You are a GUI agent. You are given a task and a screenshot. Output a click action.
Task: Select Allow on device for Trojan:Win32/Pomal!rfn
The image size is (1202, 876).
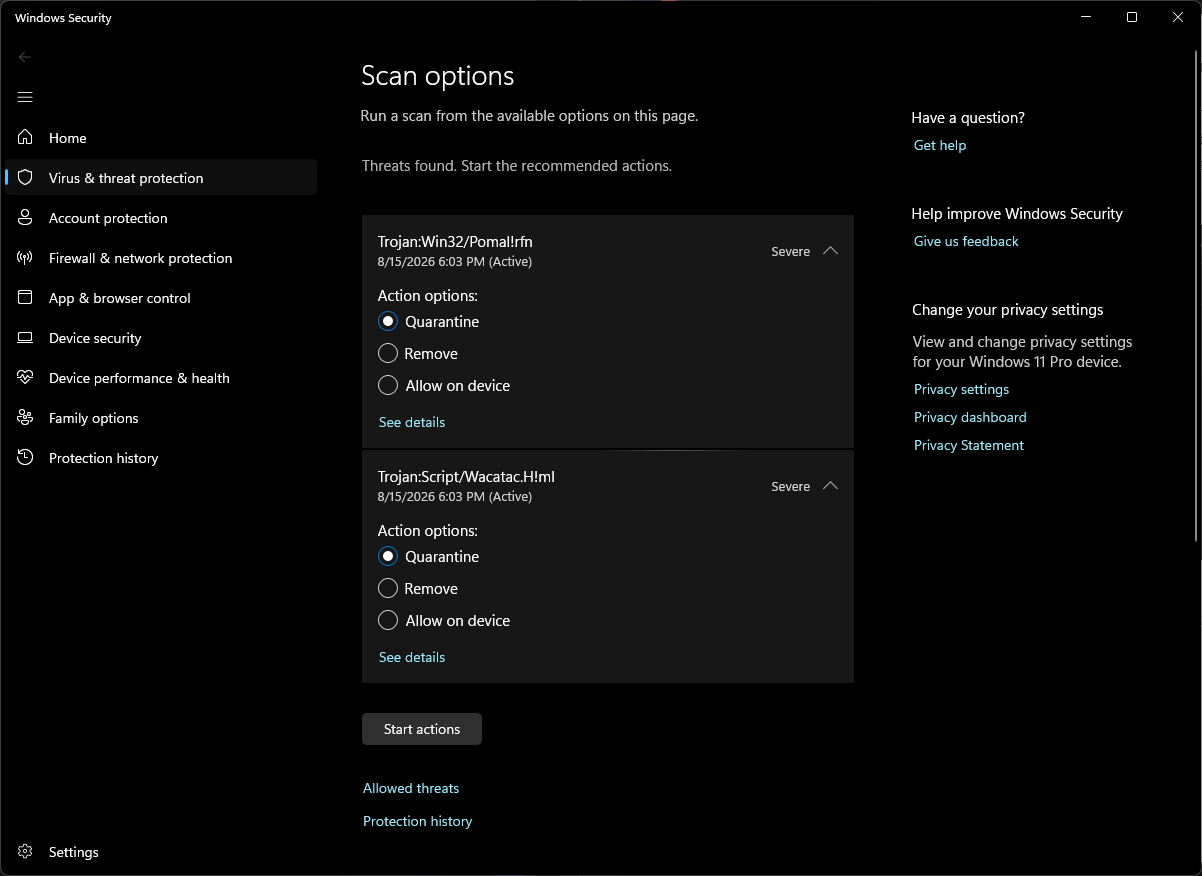coord(388,386)
